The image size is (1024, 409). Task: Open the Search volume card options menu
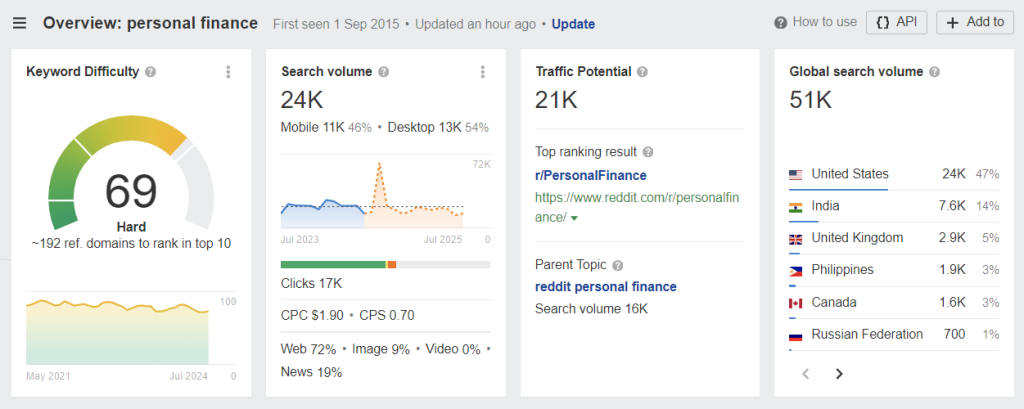coord(483,72)
